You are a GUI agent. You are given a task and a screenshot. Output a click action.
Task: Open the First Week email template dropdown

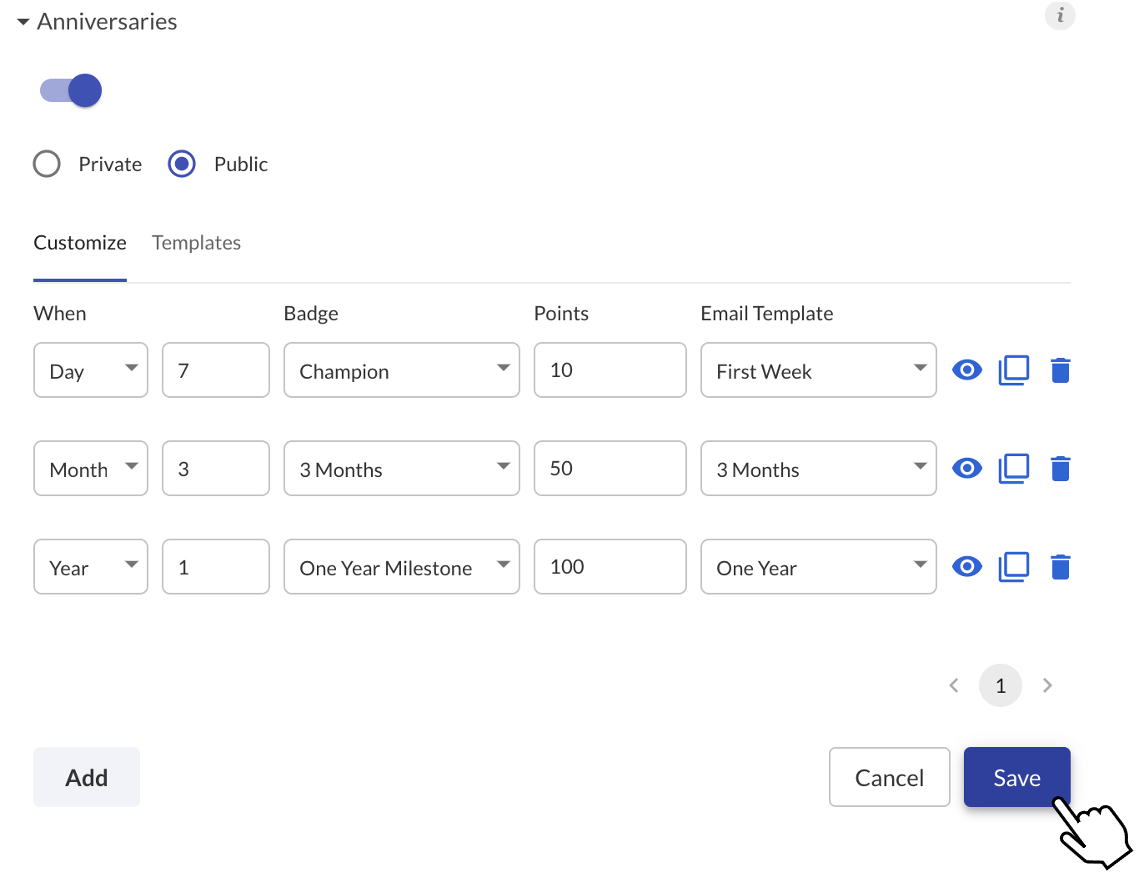pyautogui.click(x=819, y=370)
